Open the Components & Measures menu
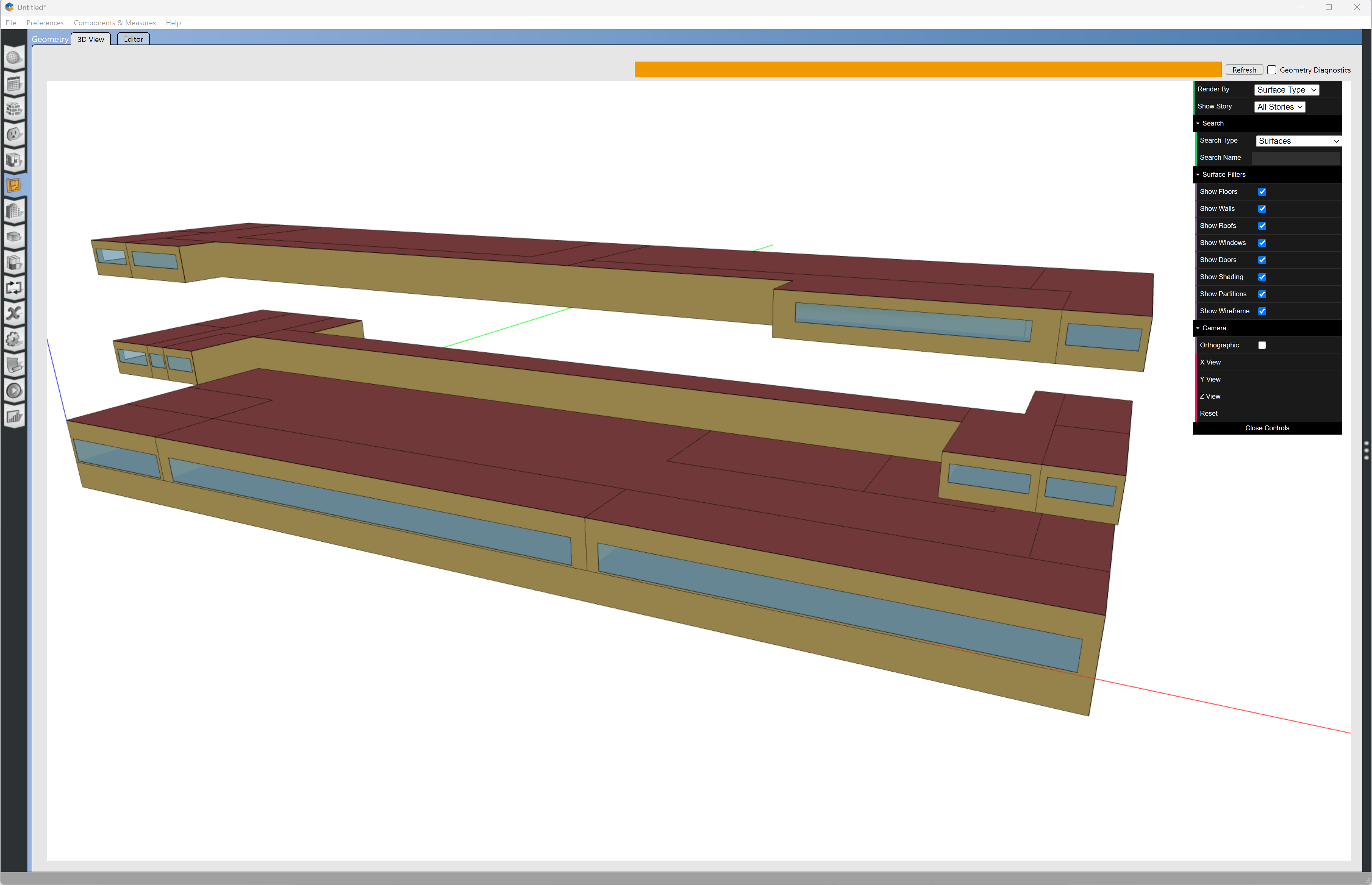The image size is (1372, 885). [x=114, y=23]
